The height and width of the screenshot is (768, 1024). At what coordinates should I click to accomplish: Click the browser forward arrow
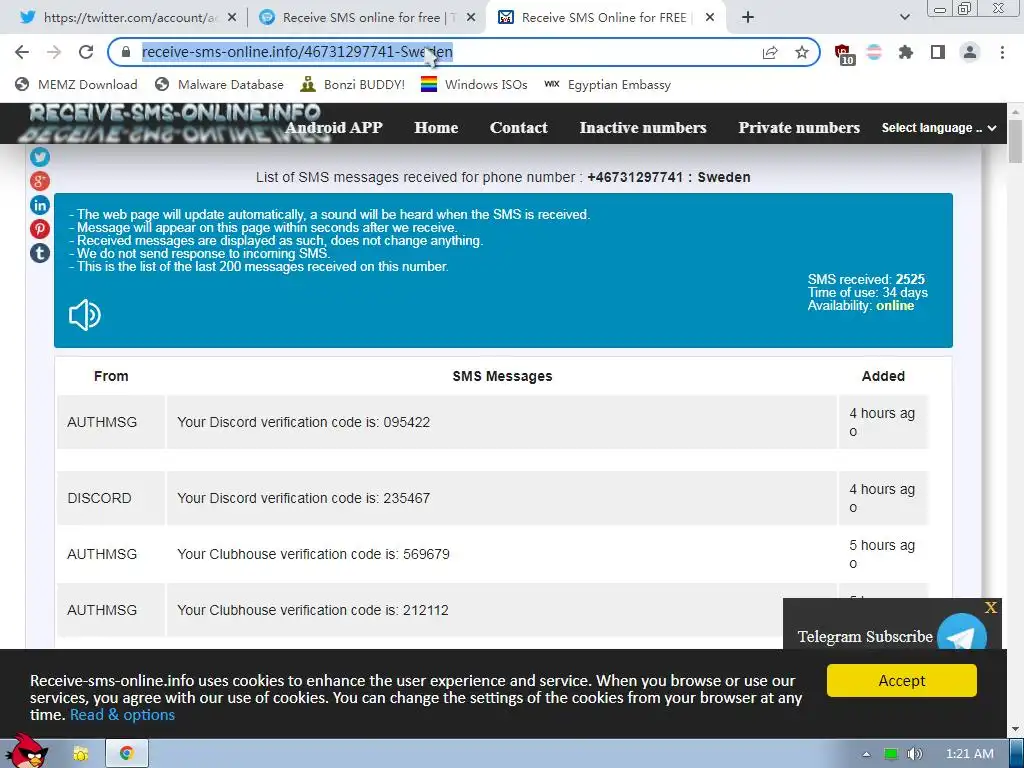point(54,52)
